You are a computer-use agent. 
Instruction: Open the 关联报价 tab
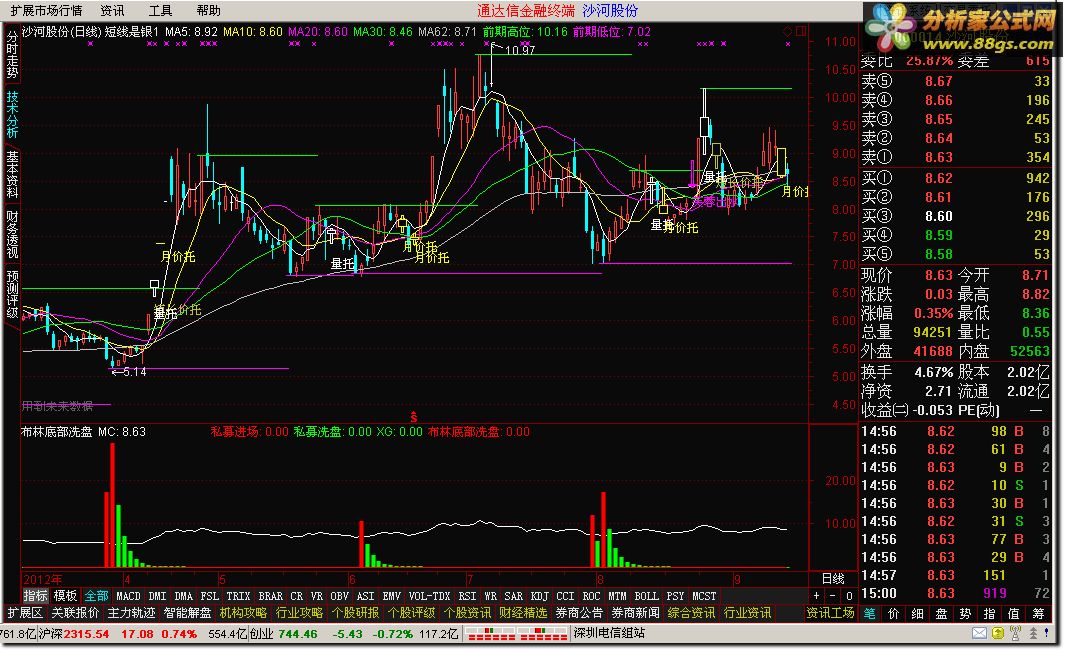coord(75,613)
